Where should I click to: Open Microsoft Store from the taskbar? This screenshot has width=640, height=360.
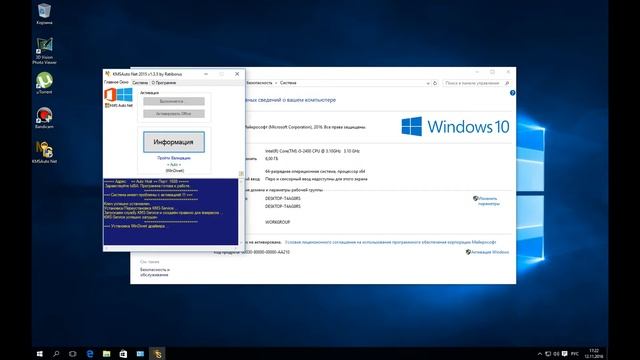(x=123, y=353)
